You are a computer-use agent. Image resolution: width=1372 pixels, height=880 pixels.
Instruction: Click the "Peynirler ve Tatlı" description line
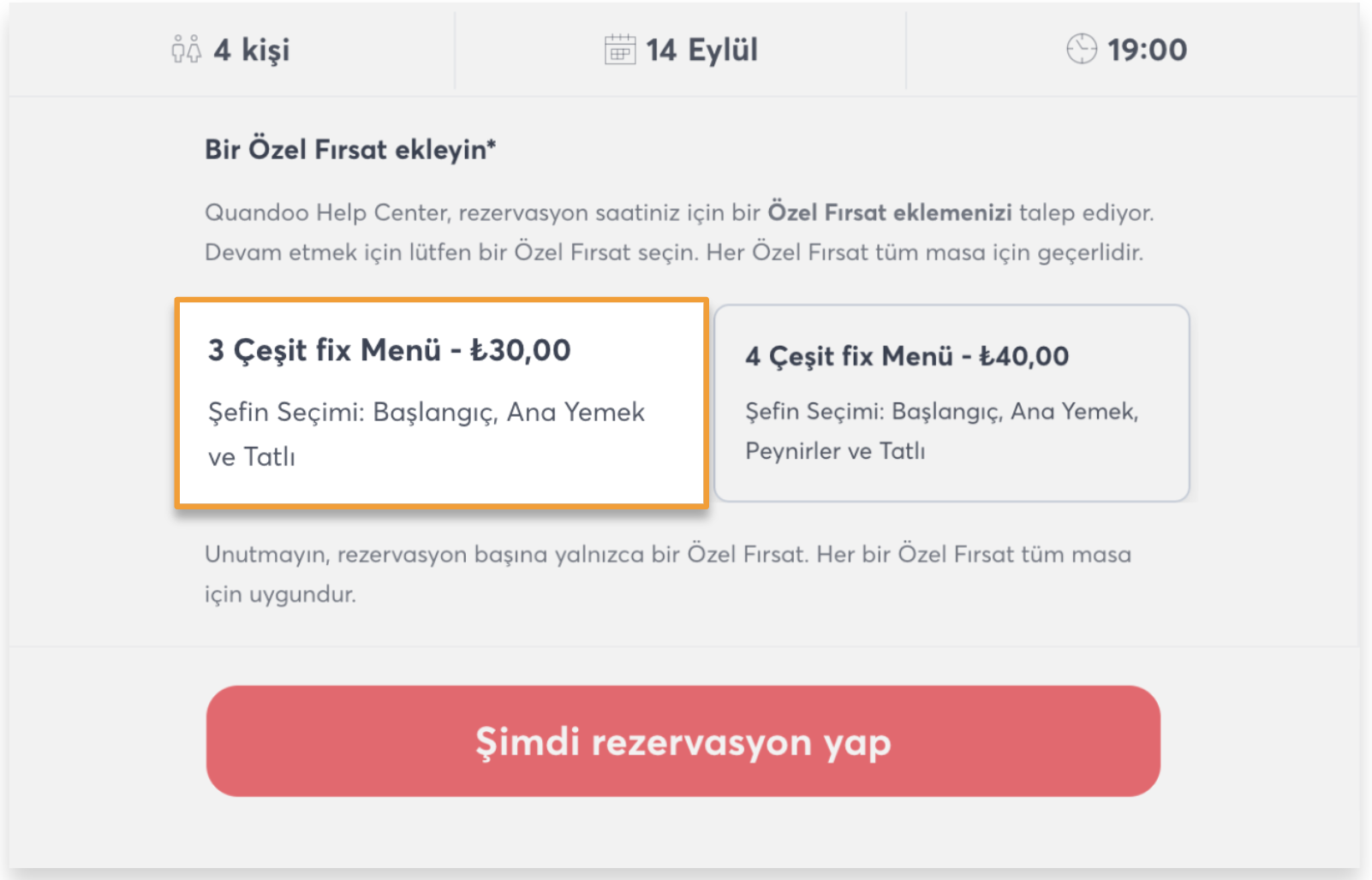tap(835, 451)
